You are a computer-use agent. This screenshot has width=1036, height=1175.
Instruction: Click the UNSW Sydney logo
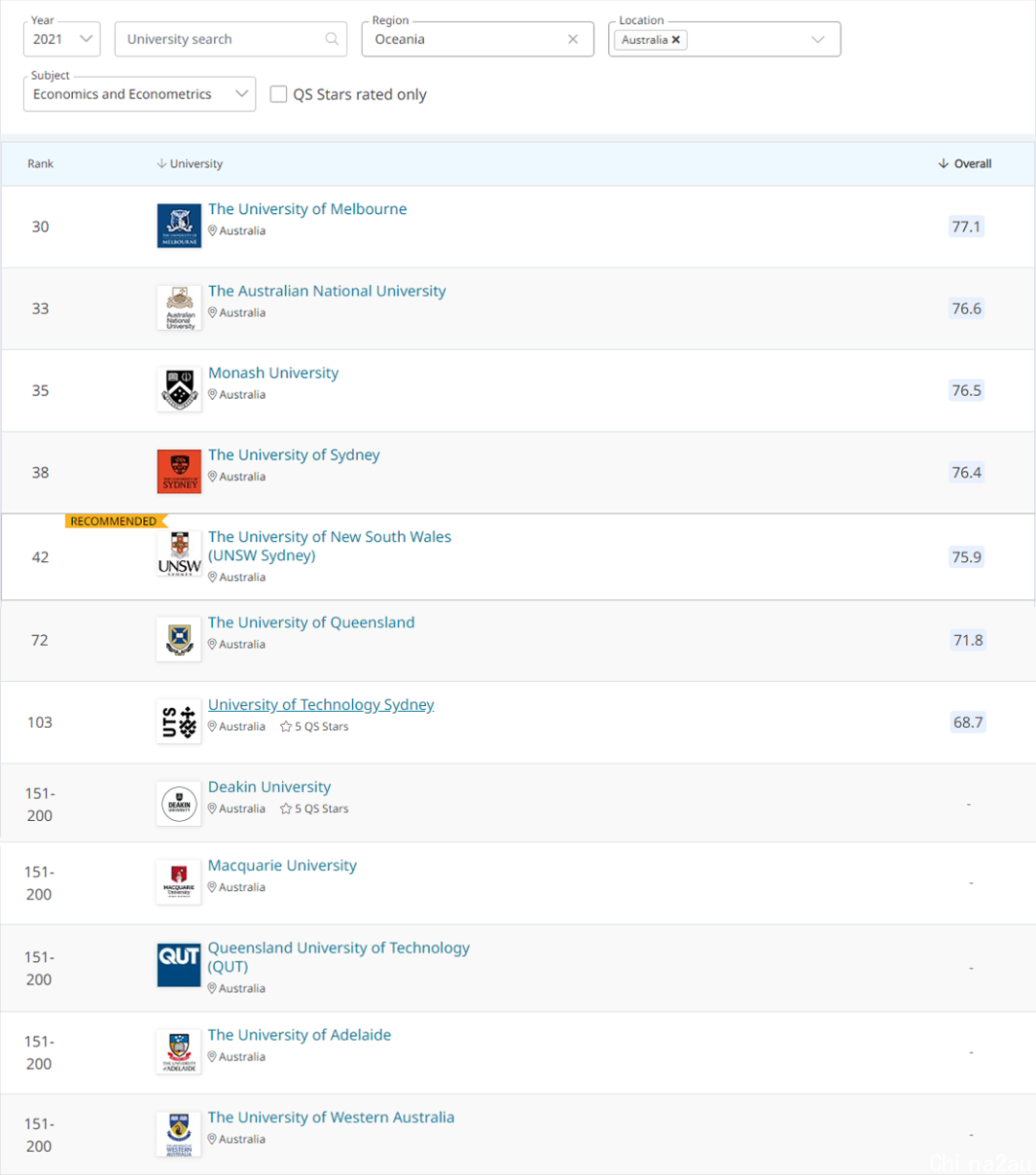[x=179, y=554]
